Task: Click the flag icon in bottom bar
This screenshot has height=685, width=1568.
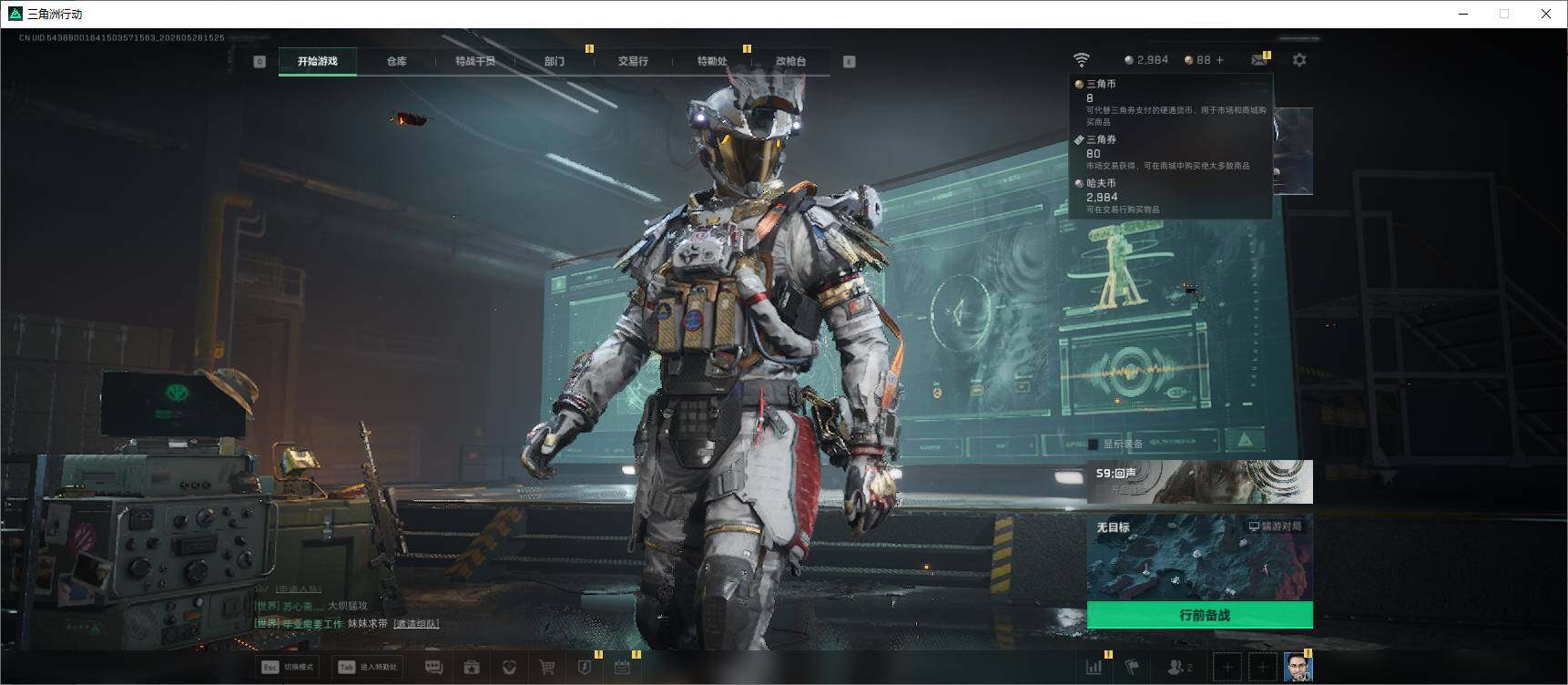Action: tap(1132, 667)
